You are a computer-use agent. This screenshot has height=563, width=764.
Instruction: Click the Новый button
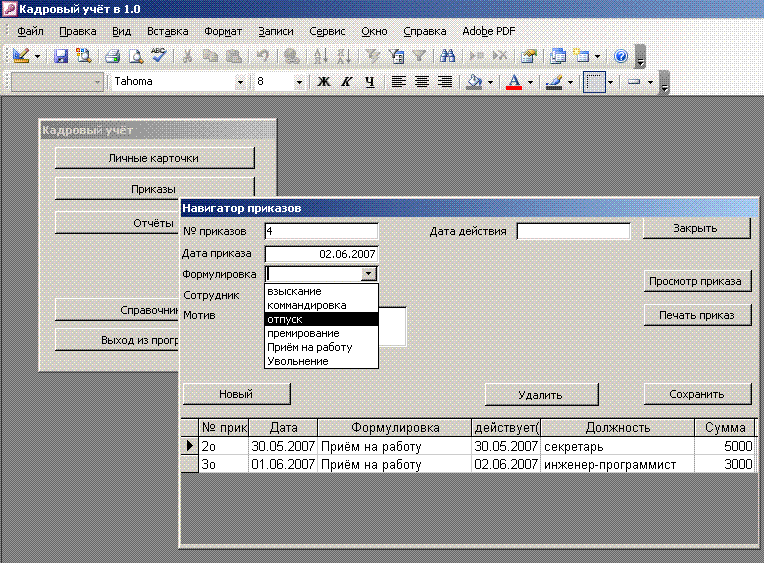pyautogui.click(x=236, y=394)
